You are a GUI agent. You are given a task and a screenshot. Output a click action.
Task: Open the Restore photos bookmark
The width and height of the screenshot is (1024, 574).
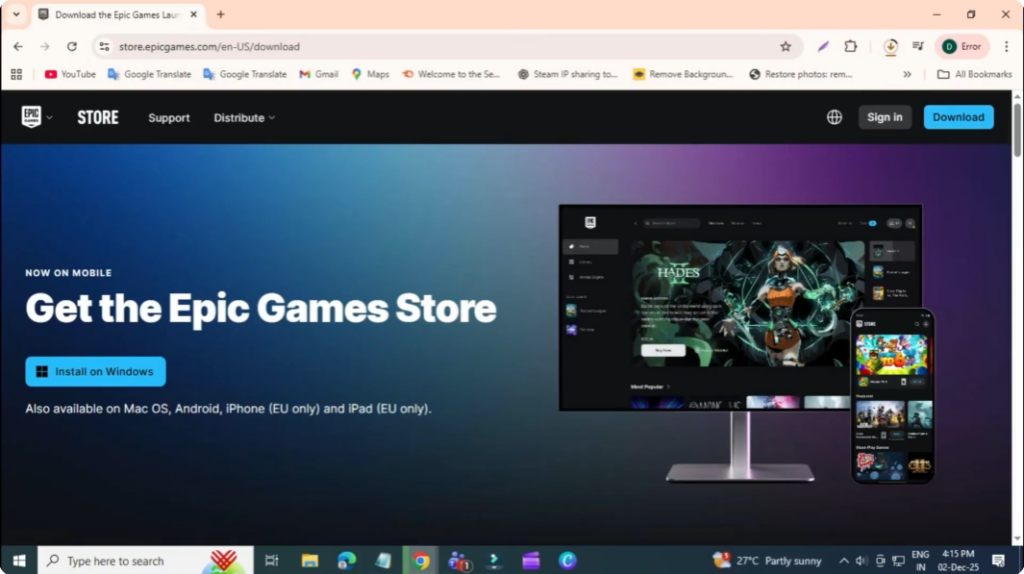tap(801, 74)
